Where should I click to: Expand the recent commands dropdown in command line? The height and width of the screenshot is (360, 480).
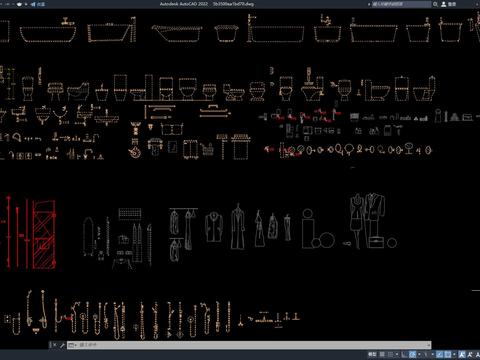point(72,345)
